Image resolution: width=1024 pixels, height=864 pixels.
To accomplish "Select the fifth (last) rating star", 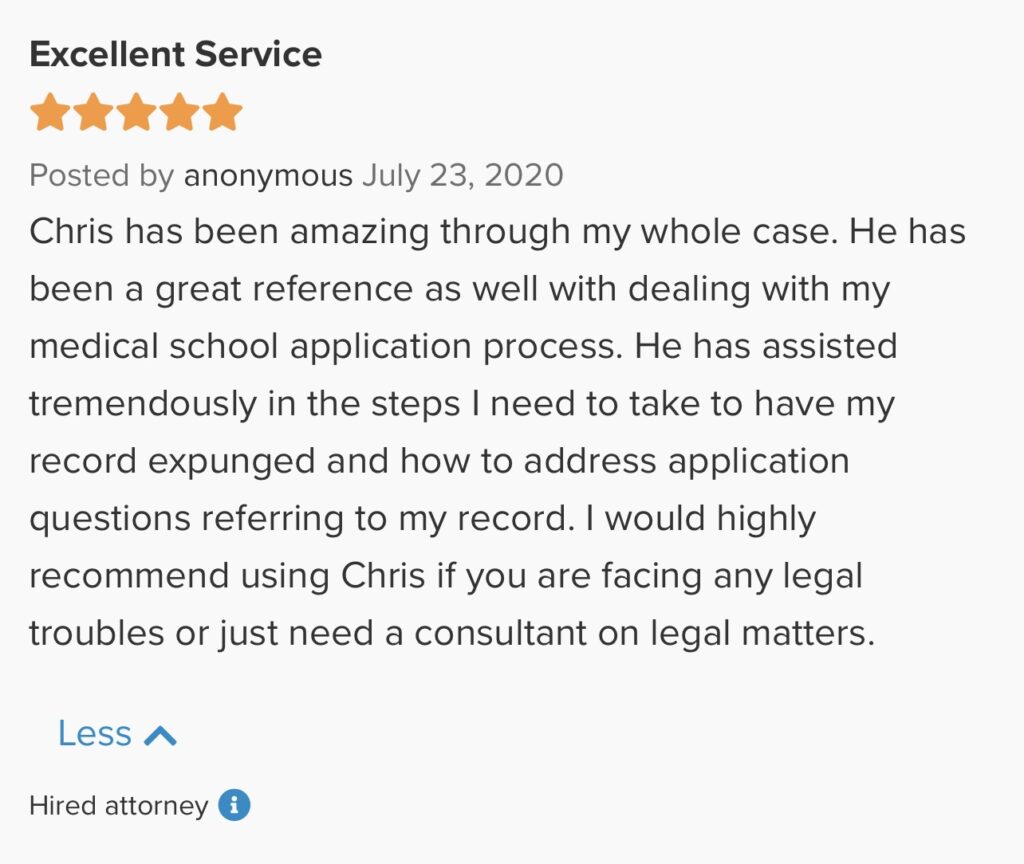I will tap(223, 113).
